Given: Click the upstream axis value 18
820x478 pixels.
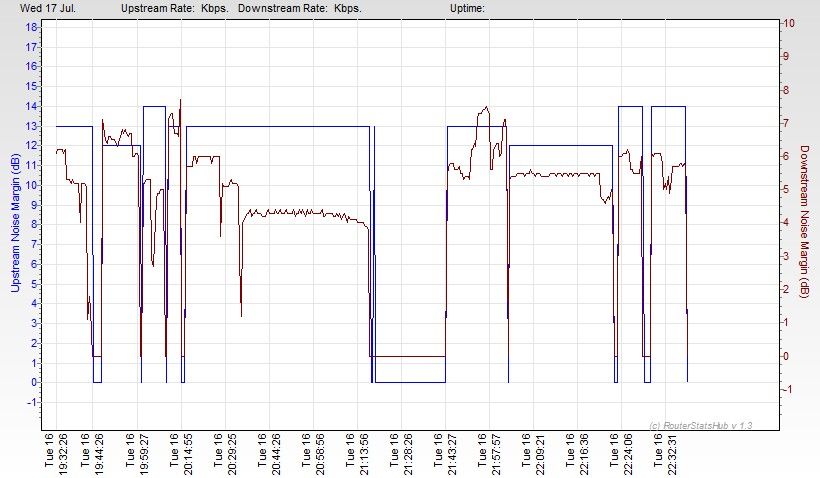Looking at the screenshot, I should (x=31, y=27).
